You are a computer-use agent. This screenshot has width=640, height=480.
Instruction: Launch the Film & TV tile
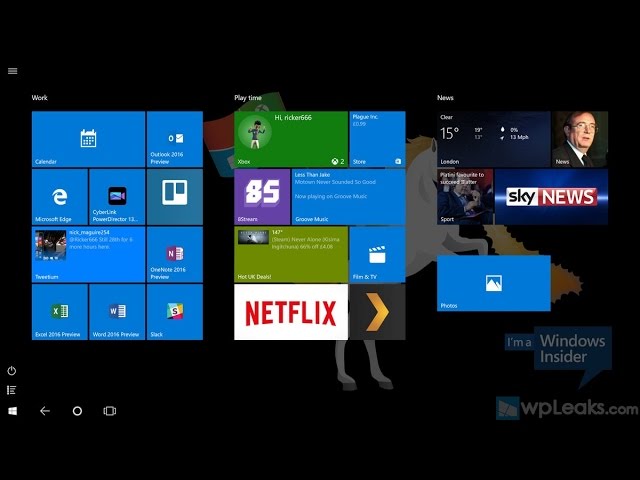[x=378, y=255]
